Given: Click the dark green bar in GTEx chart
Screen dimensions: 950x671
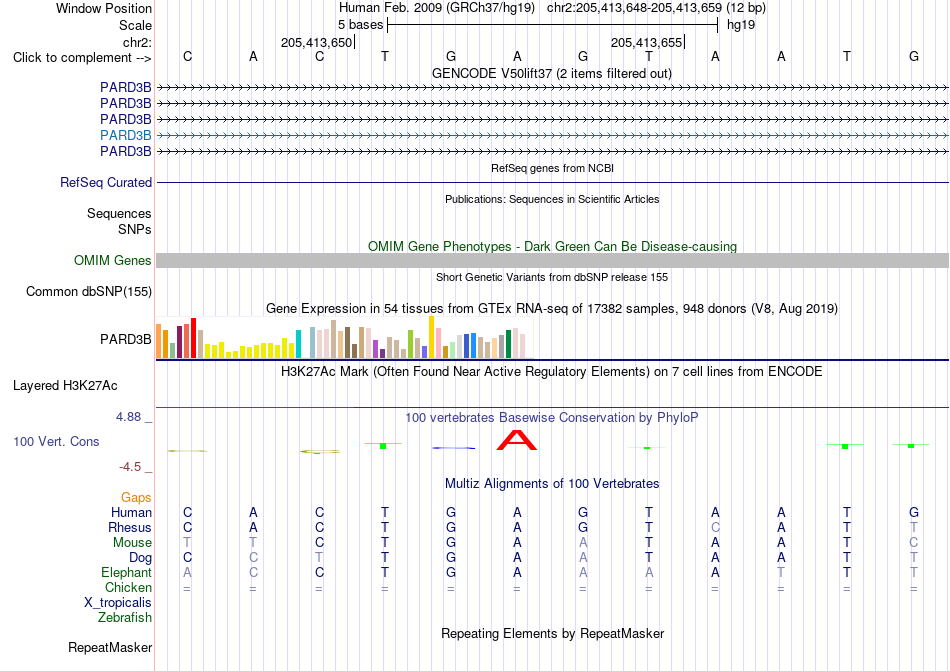Looking at the screenshot, I should click(508, 344).
